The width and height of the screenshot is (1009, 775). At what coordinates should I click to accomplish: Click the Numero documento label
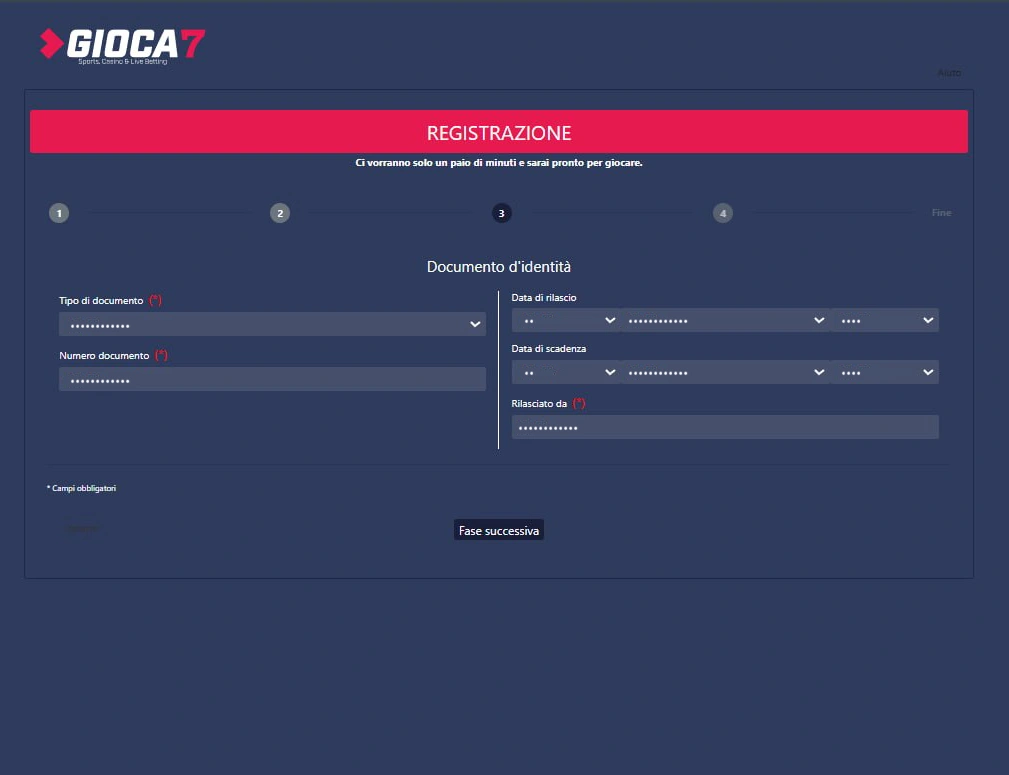coord(104,355)
